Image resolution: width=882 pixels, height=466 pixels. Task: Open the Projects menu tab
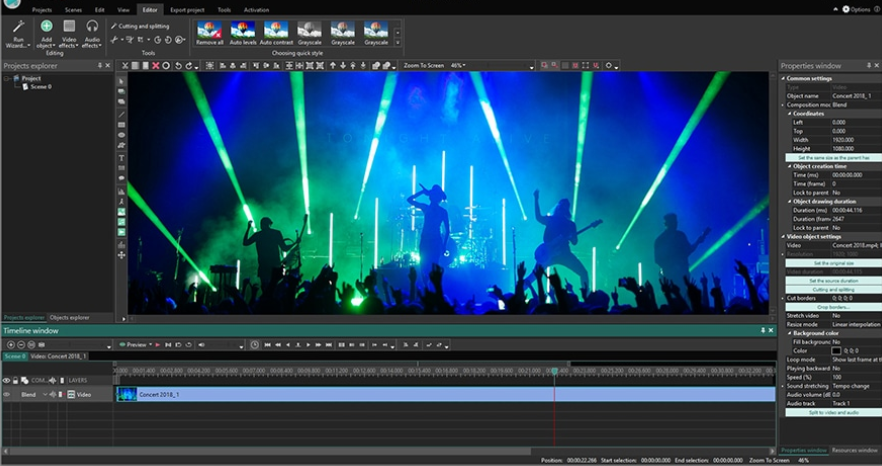[42, 10]
